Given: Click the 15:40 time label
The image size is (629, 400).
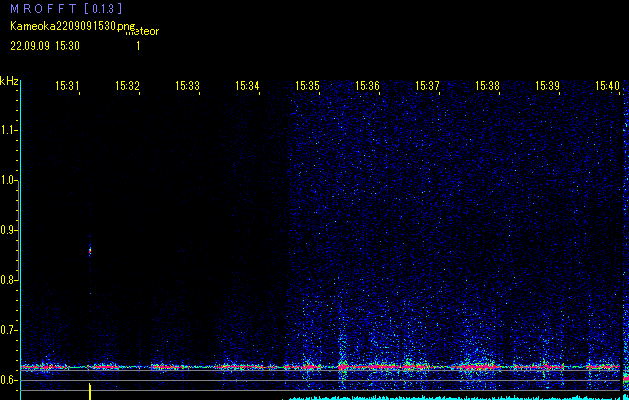Looking at the screenshot, I should (607, 85).
